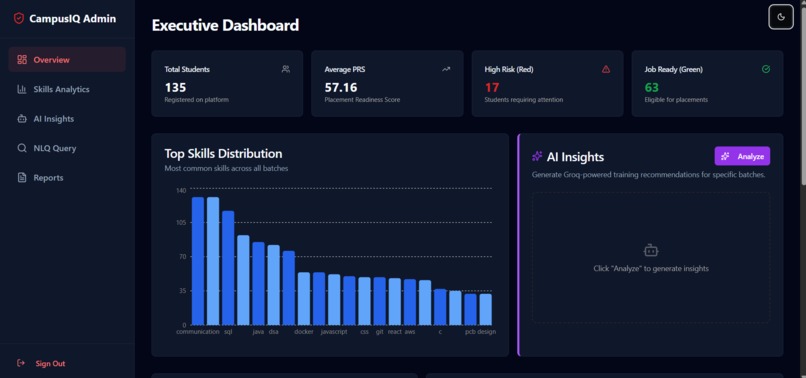Toggle dark mode with the moon button

coord(781,17)
